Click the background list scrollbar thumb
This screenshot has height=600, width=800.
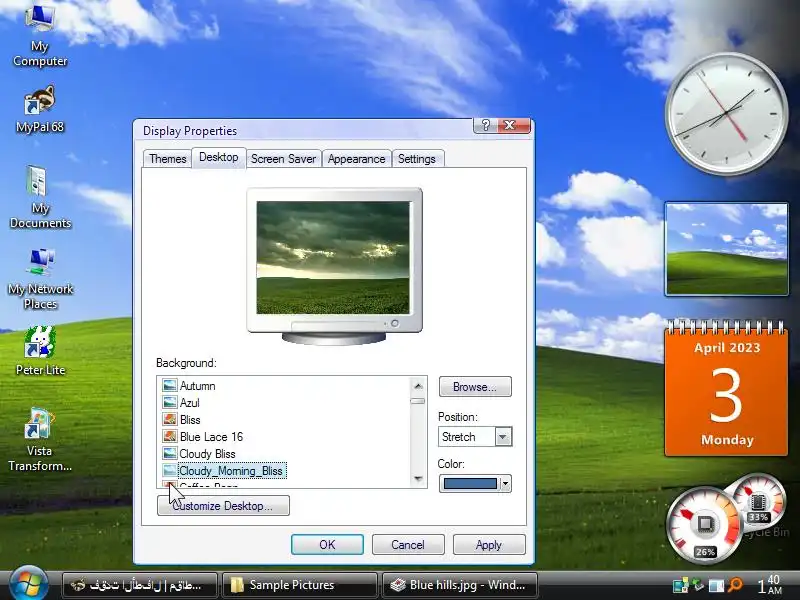click(x=418, y=401)
